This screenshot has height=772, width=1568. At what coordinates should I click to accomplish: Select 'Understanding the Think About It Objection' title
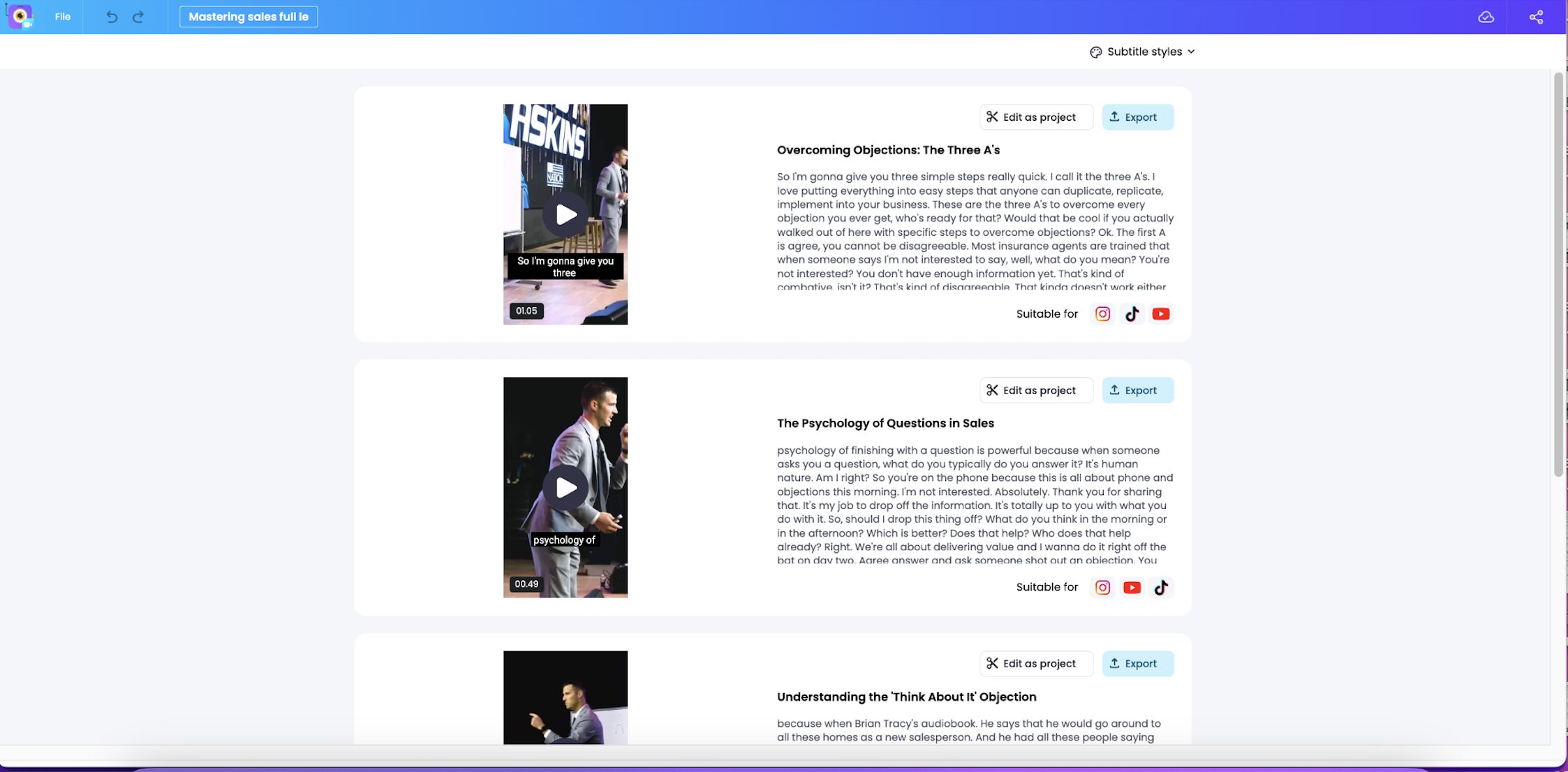[x=906, y=697]
